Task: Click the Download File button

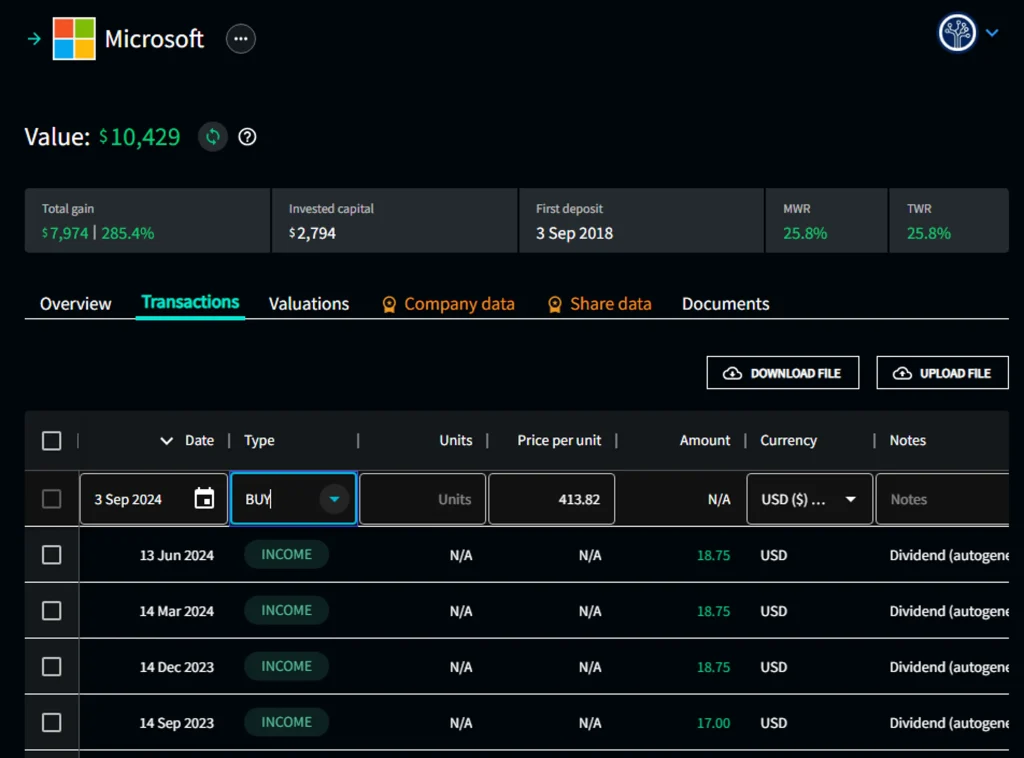Action: [x=782, y=372]
